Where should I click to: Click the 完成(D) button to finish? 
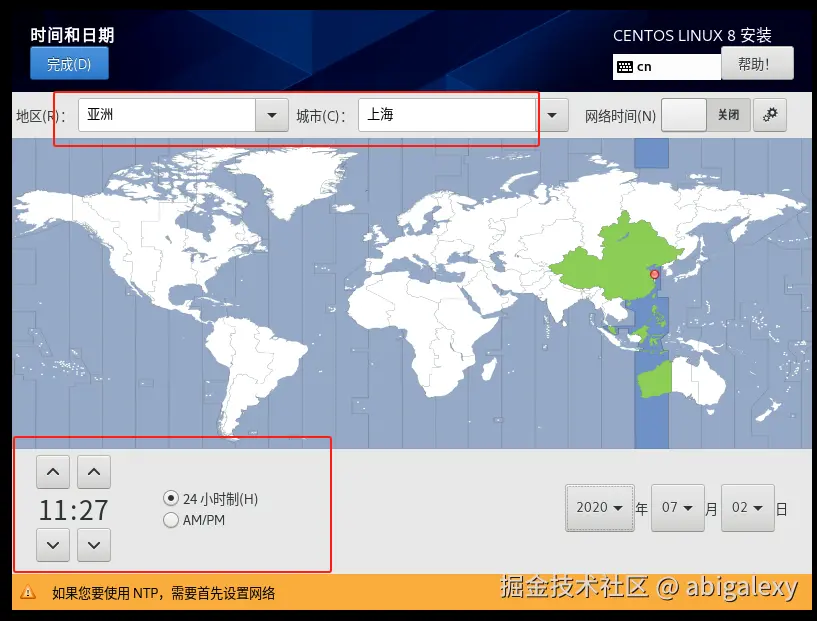69,63
